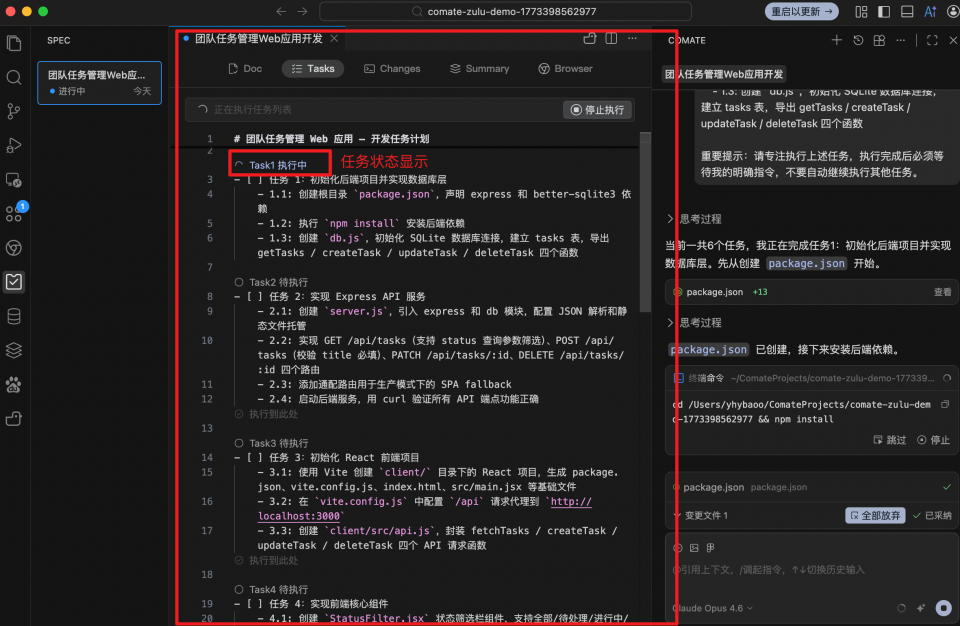Split the editor with the split icon
Screen dimensions: 960x626
pos(611,39)
